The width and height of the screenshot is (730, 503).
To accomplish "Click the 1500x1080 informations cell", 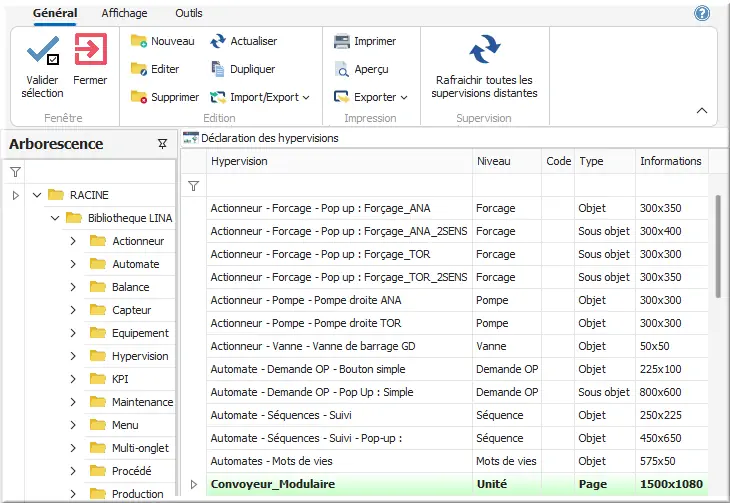I will 671,484.
